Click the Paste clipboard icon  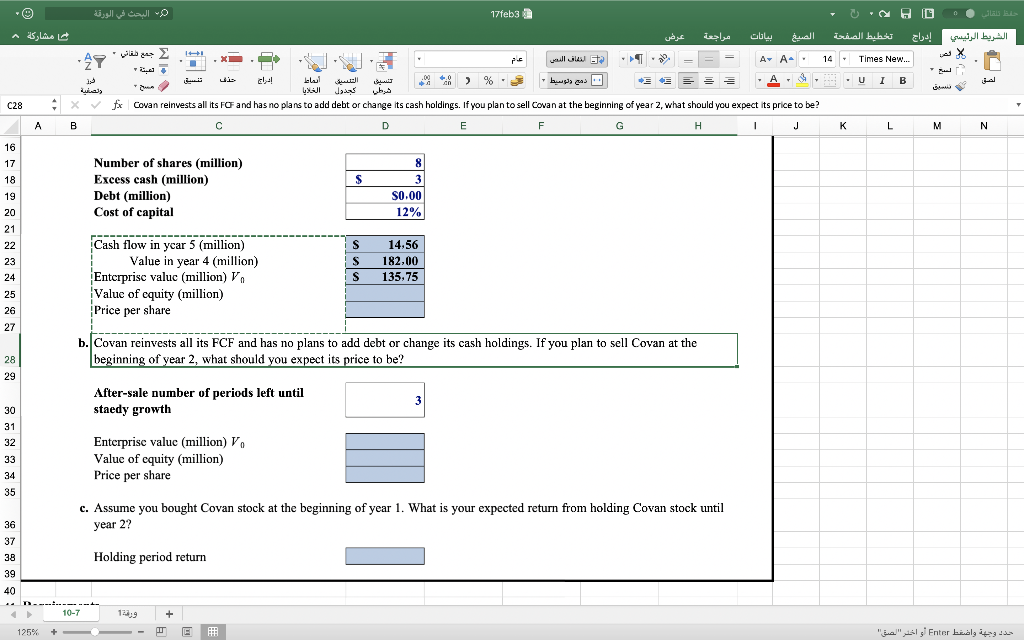[994, 64]
